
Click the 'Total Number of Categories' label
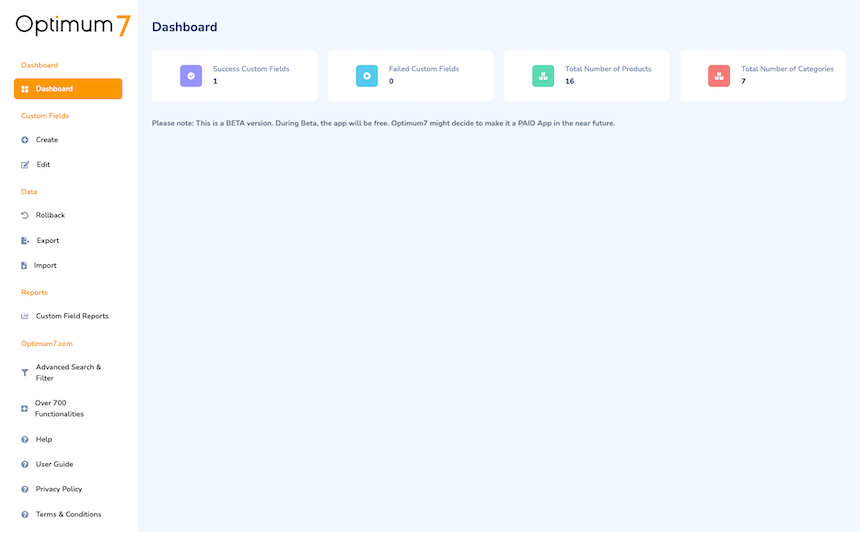(787, 69)
